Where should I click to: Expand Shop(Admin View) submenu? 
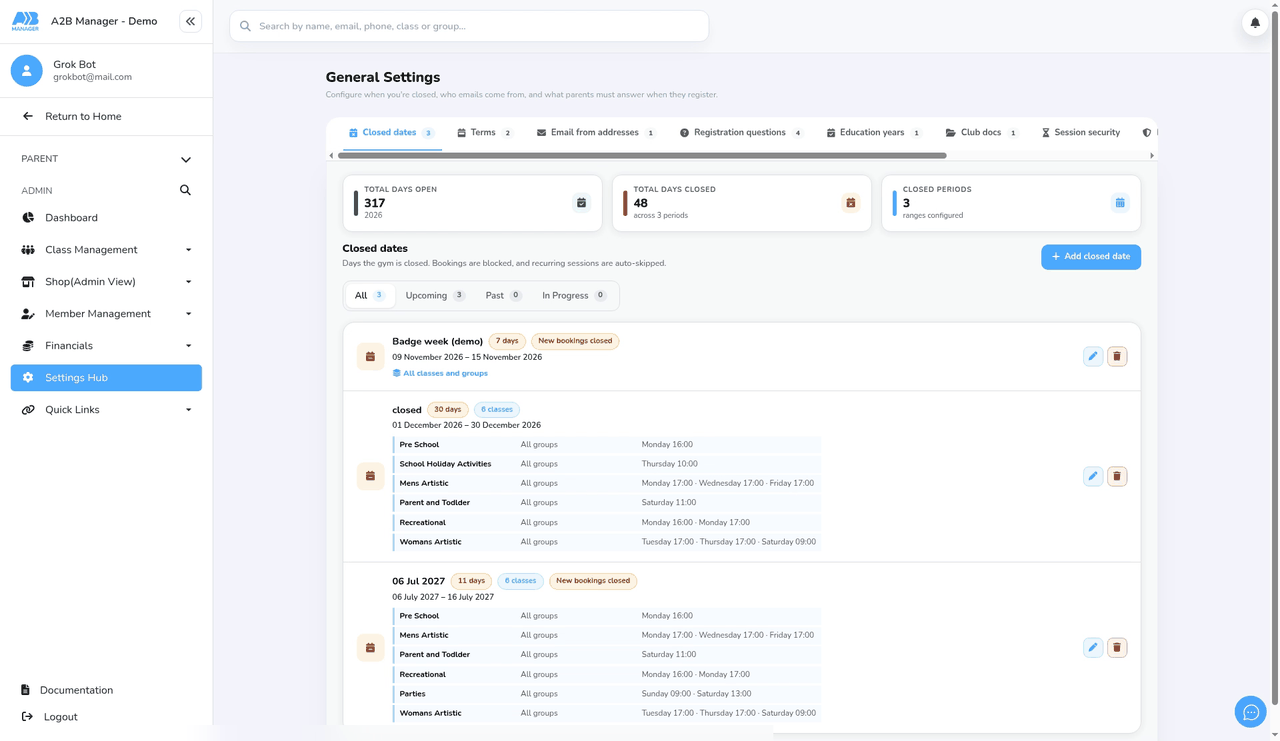click(x=188, y=282)
